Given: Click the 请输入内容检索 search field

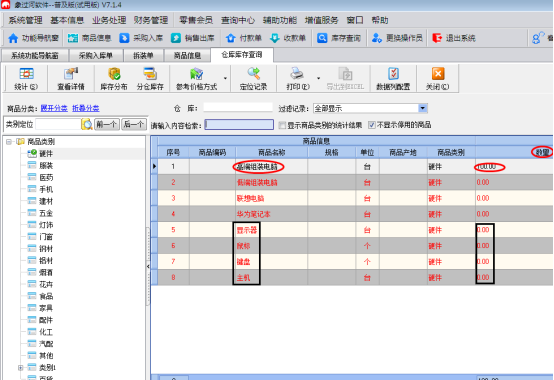Looking at the screenshot, I should pos(239,125).
